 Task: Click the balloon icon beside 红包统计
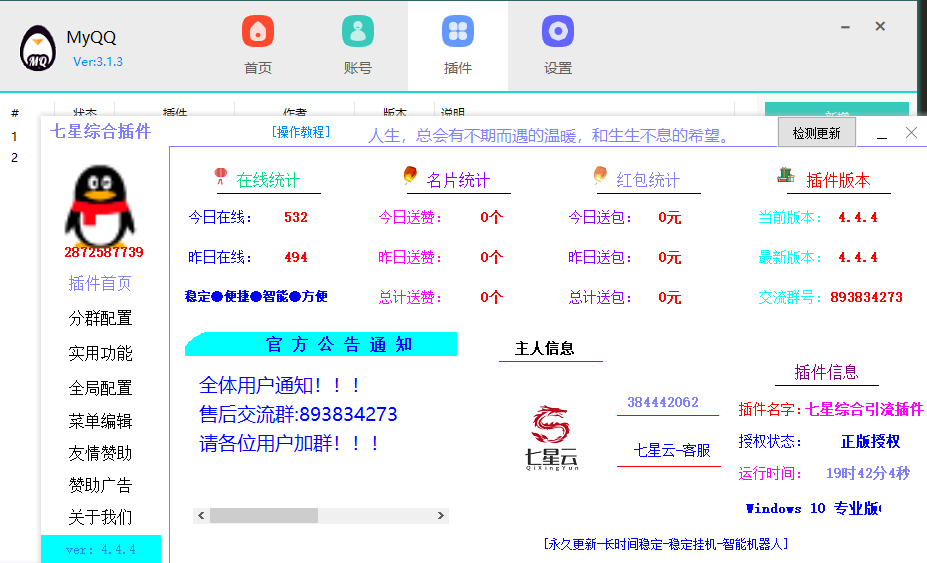pyautogui.click(x=600, y=175)
